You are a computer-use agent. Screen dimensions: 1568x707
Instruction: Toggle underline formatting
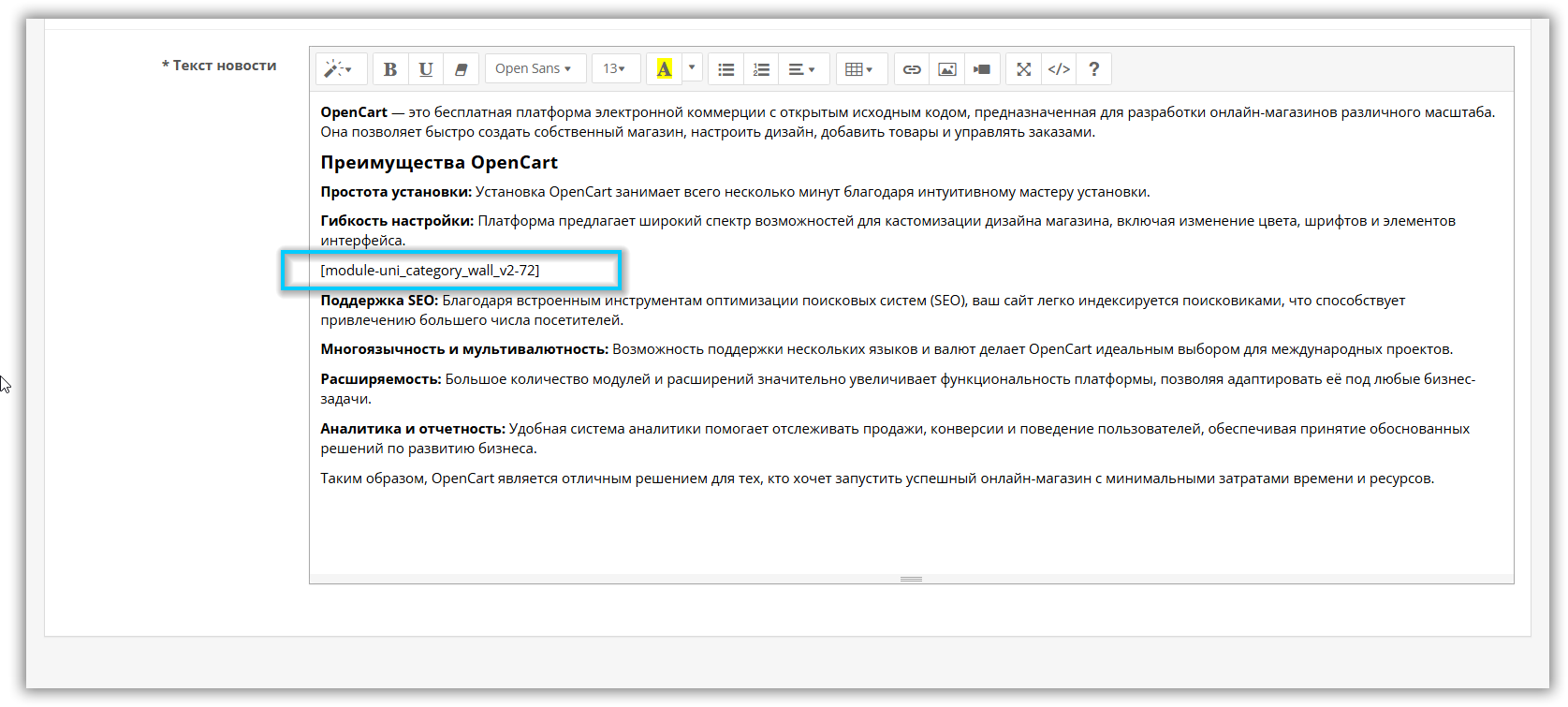426,69
